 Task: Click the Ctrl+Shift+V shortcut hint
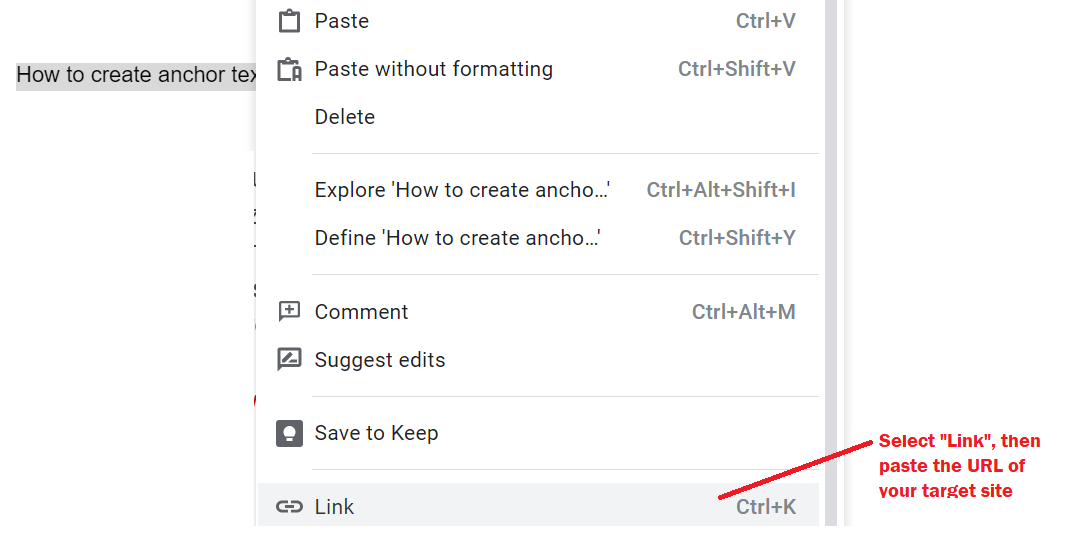tap(736, 69)
